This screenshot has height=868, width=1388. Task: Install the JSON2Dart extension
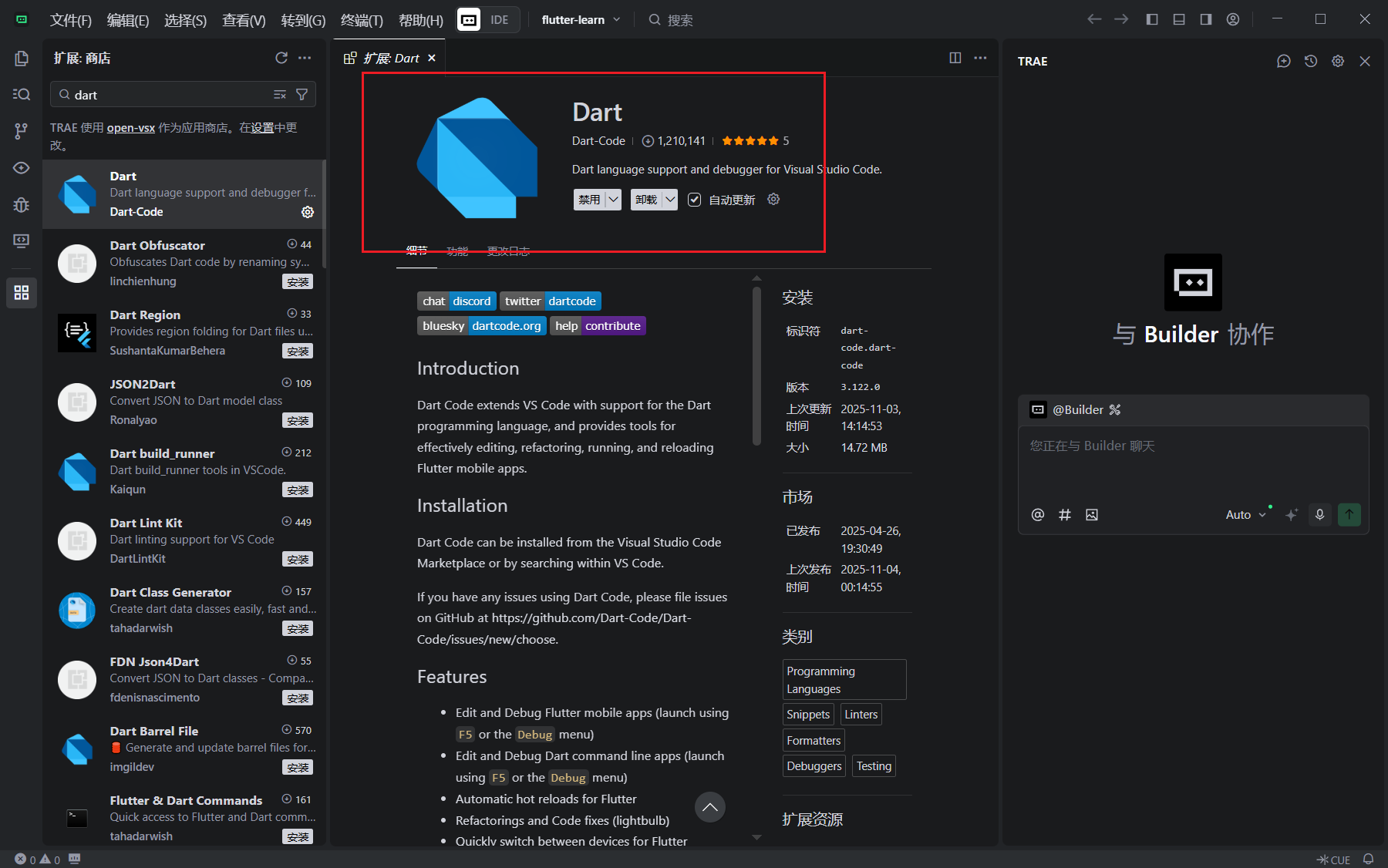pos(298,421)
